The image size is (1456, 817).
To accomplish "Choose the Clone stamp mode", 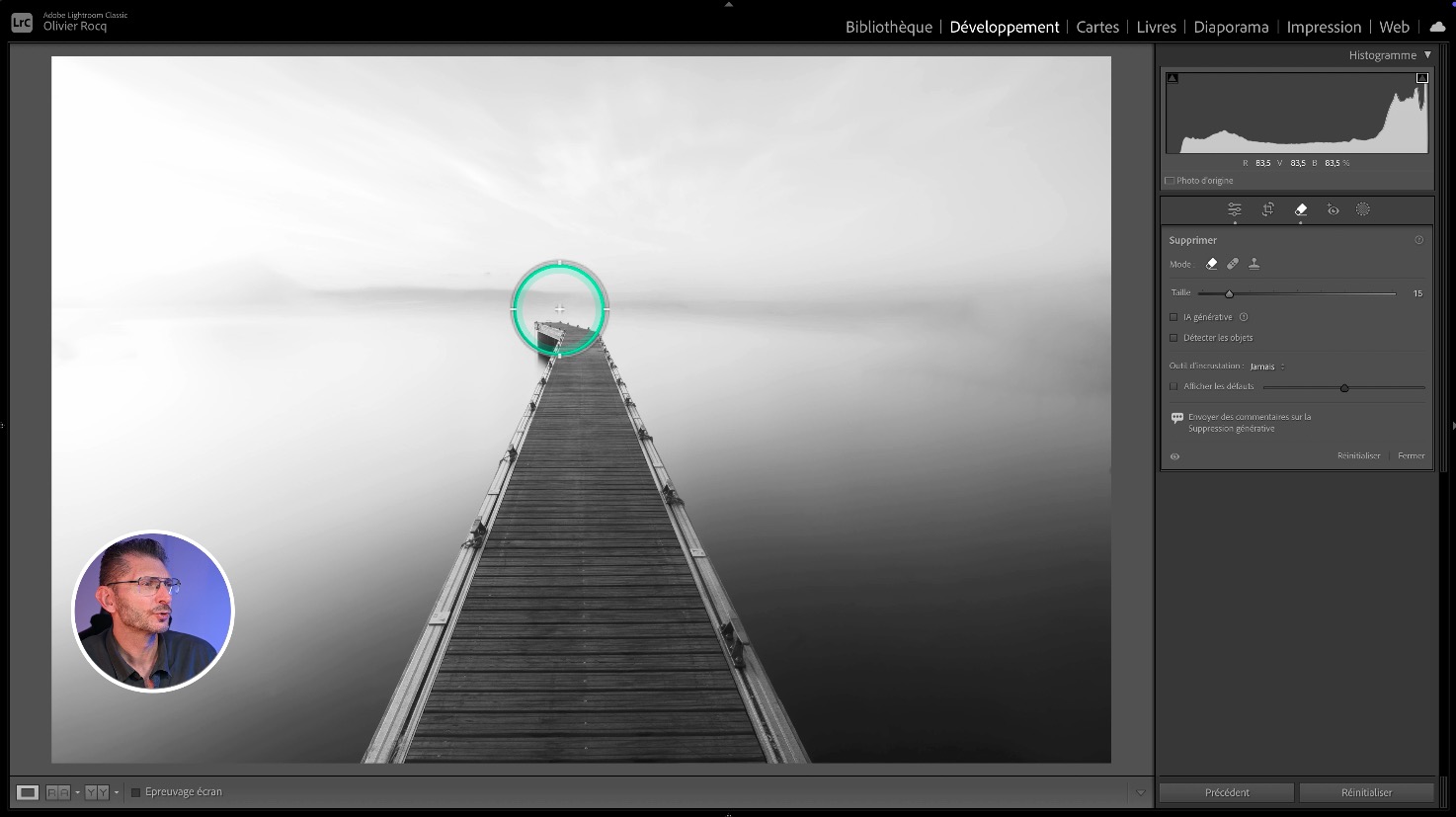I will point(1254,264).
